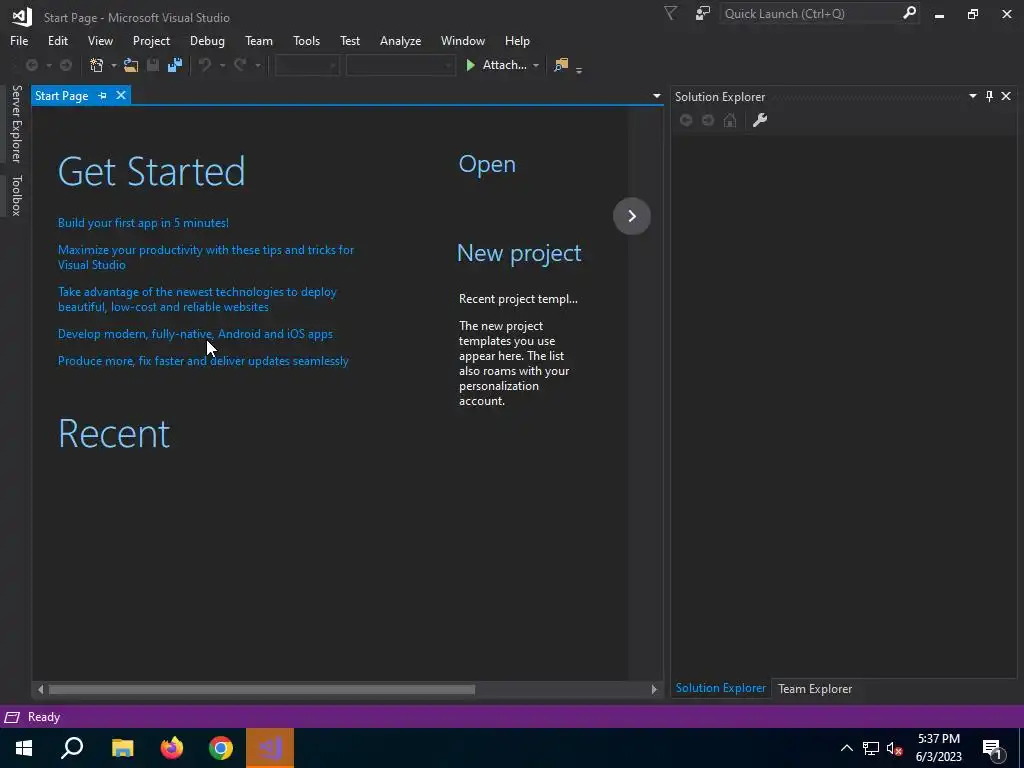Viewport: 1024px width, 768px height.
Task: Launch Chrome from the taskbar
Action: pos(221,748)
